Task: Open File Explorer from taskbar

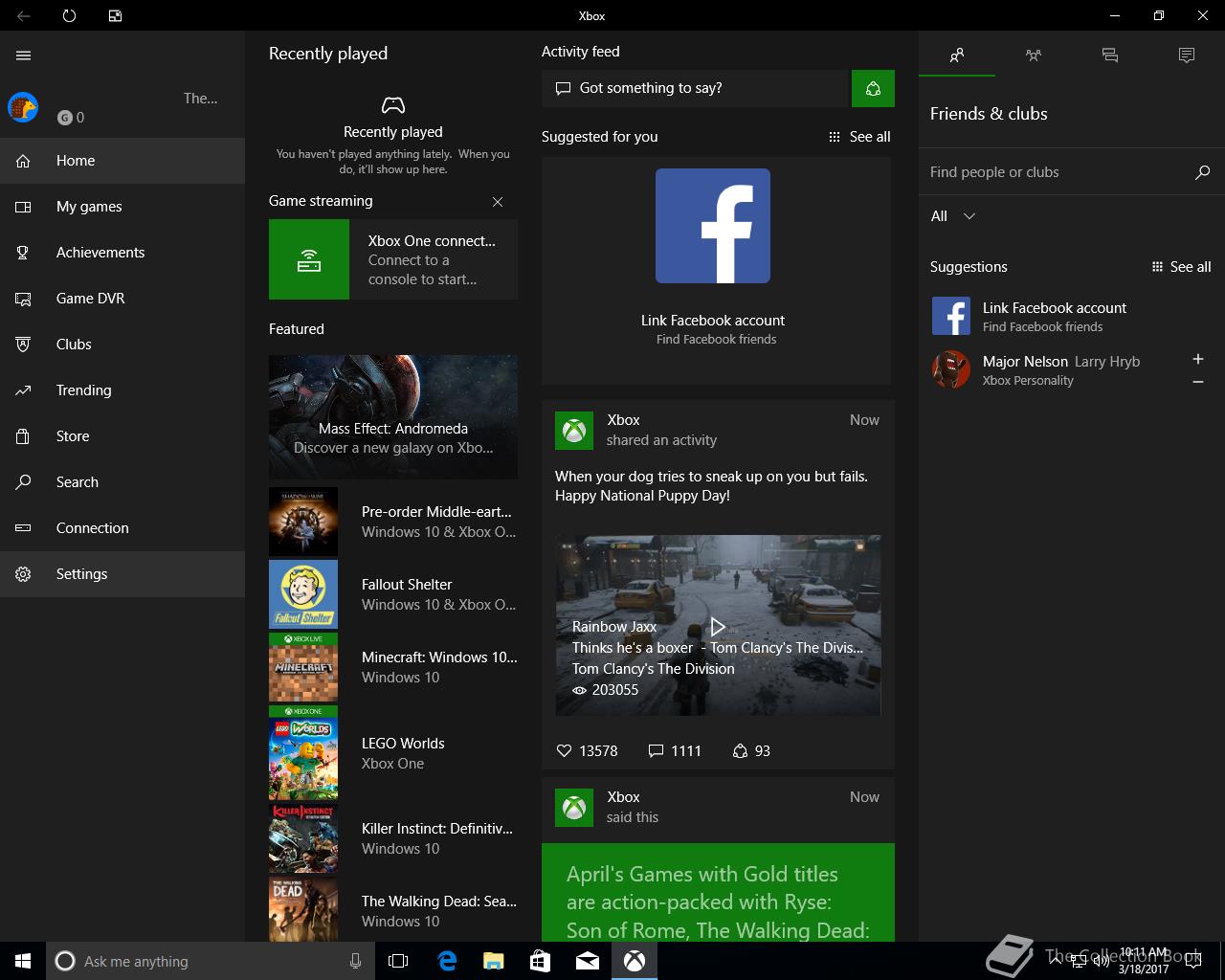Action: pos(494,961)
